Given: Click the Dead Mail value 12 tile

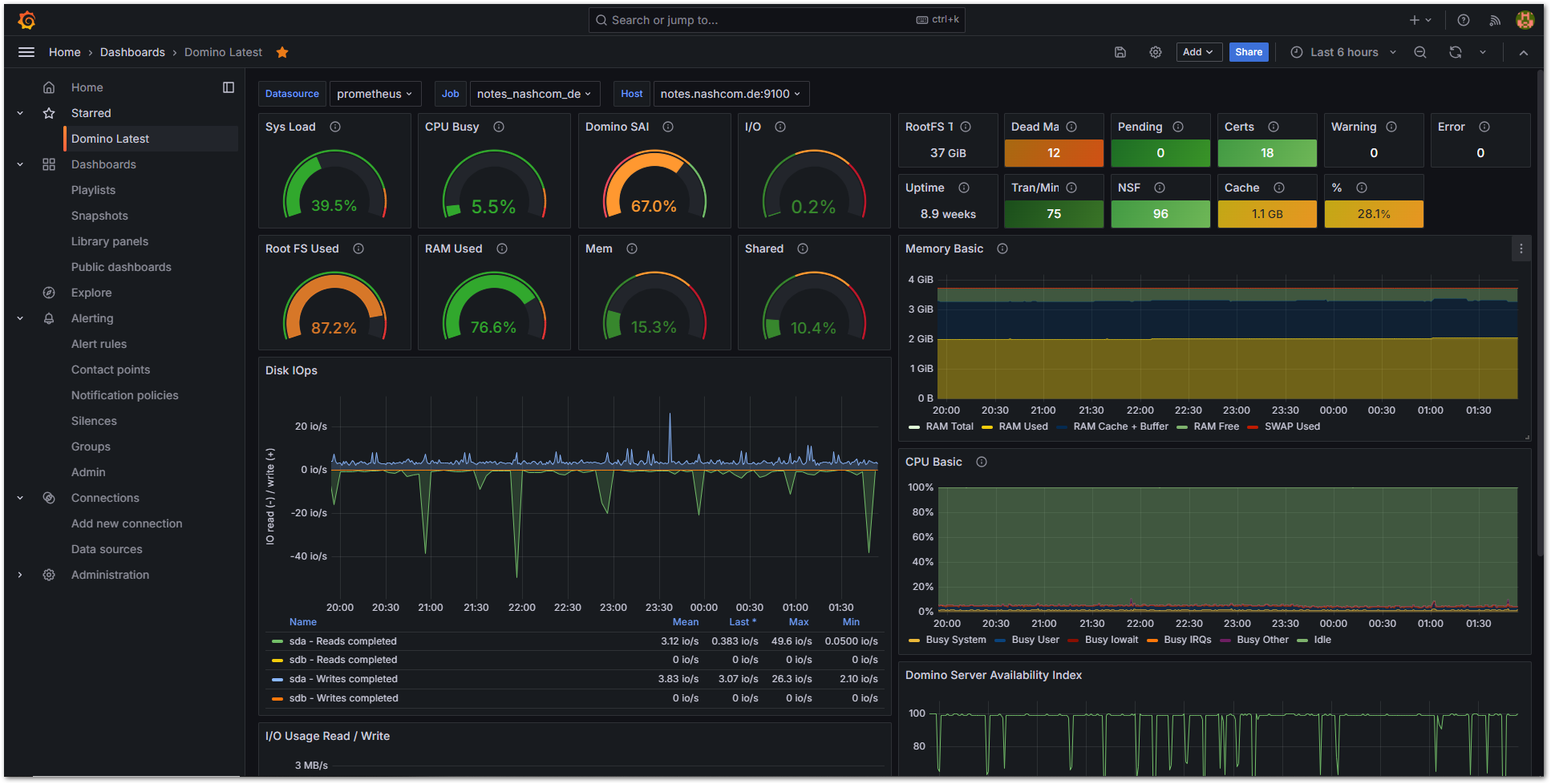Looking at the screenshot, I should [x=1054, y=153].
